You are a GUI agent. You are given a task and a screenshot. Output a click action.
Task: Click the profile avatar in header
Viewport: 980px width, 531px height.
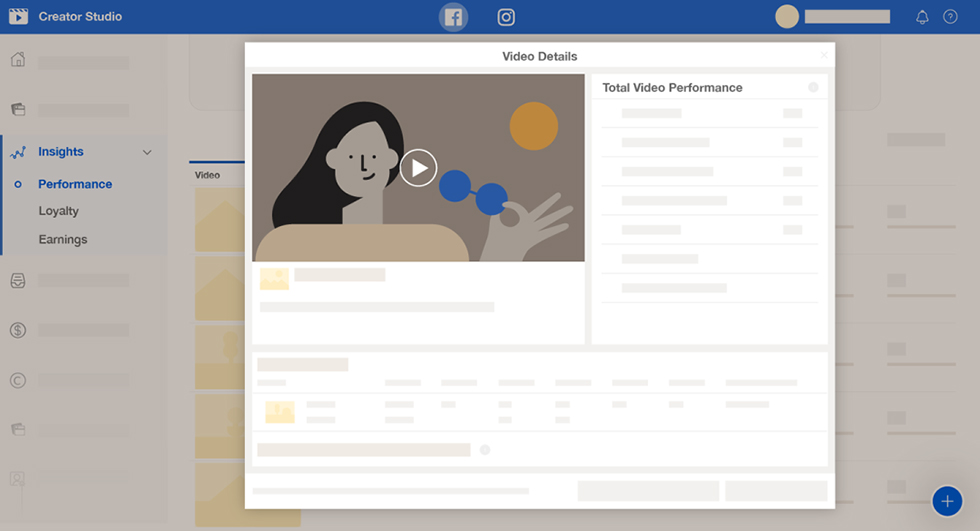(787, 17)
